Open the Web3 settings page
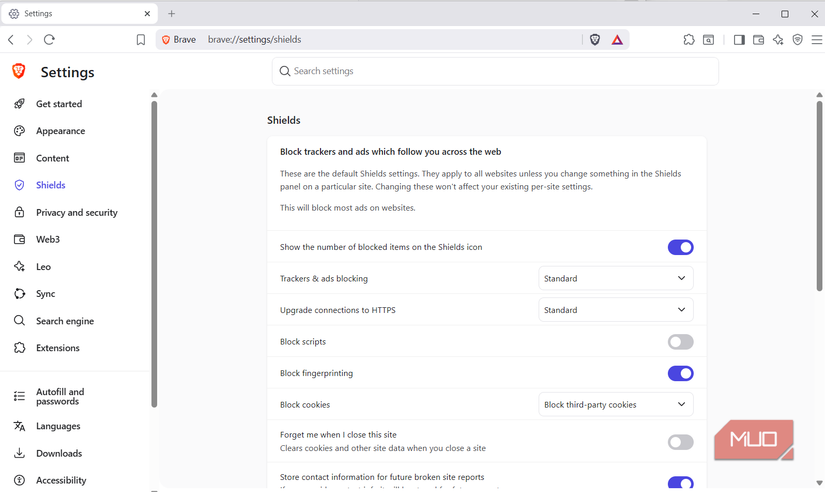 tap(48, 239)
